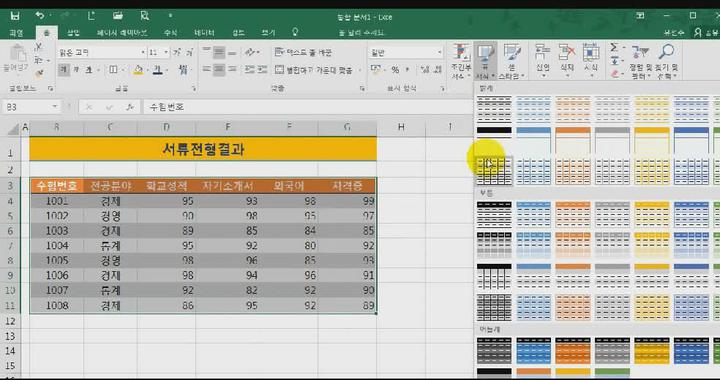Increase decimal places
This screenshot has height=380, width=720.
click(x=424, y=70)
